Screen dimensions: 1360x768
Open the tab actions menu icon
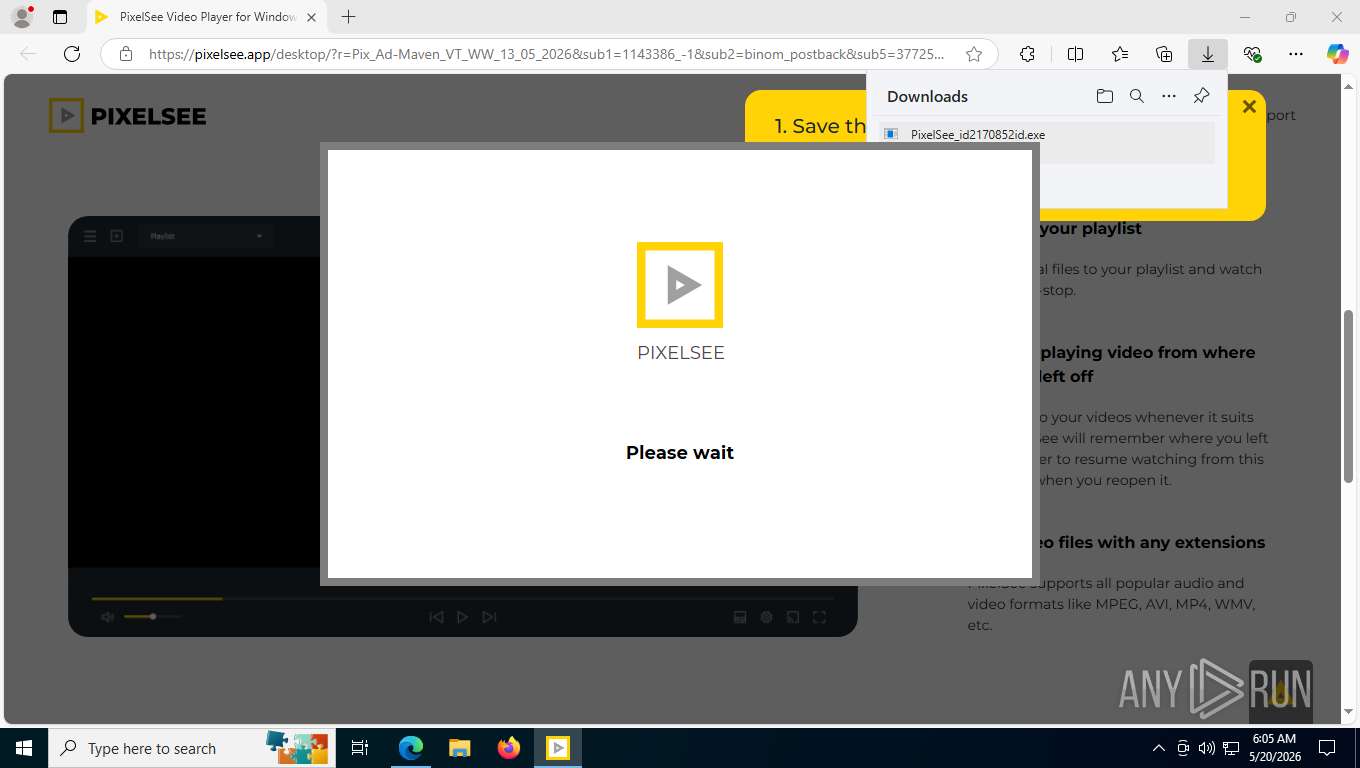(x=60, y=17)
